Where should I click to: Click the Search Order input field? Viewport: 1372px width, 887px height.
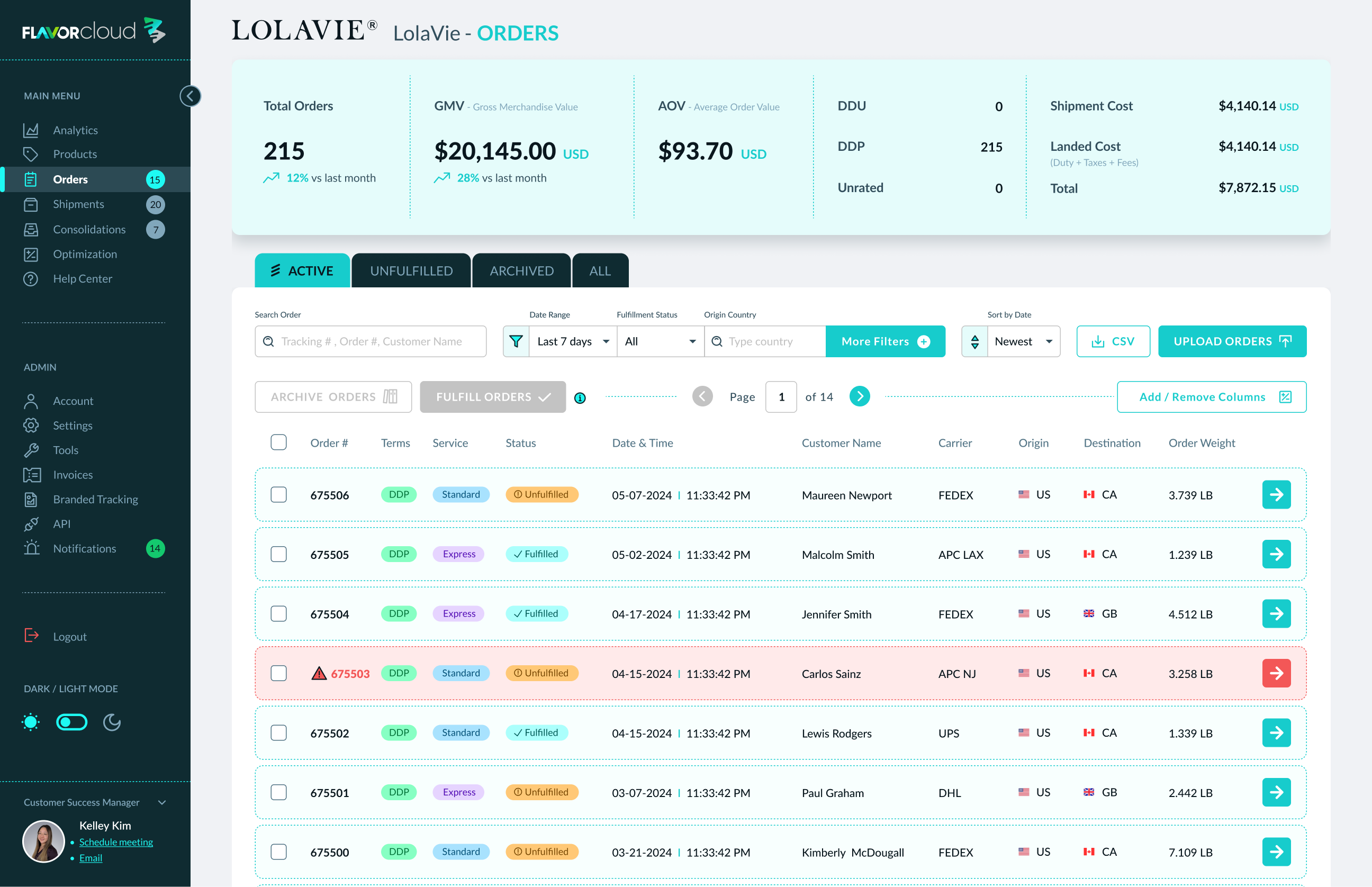pos(371,341)
